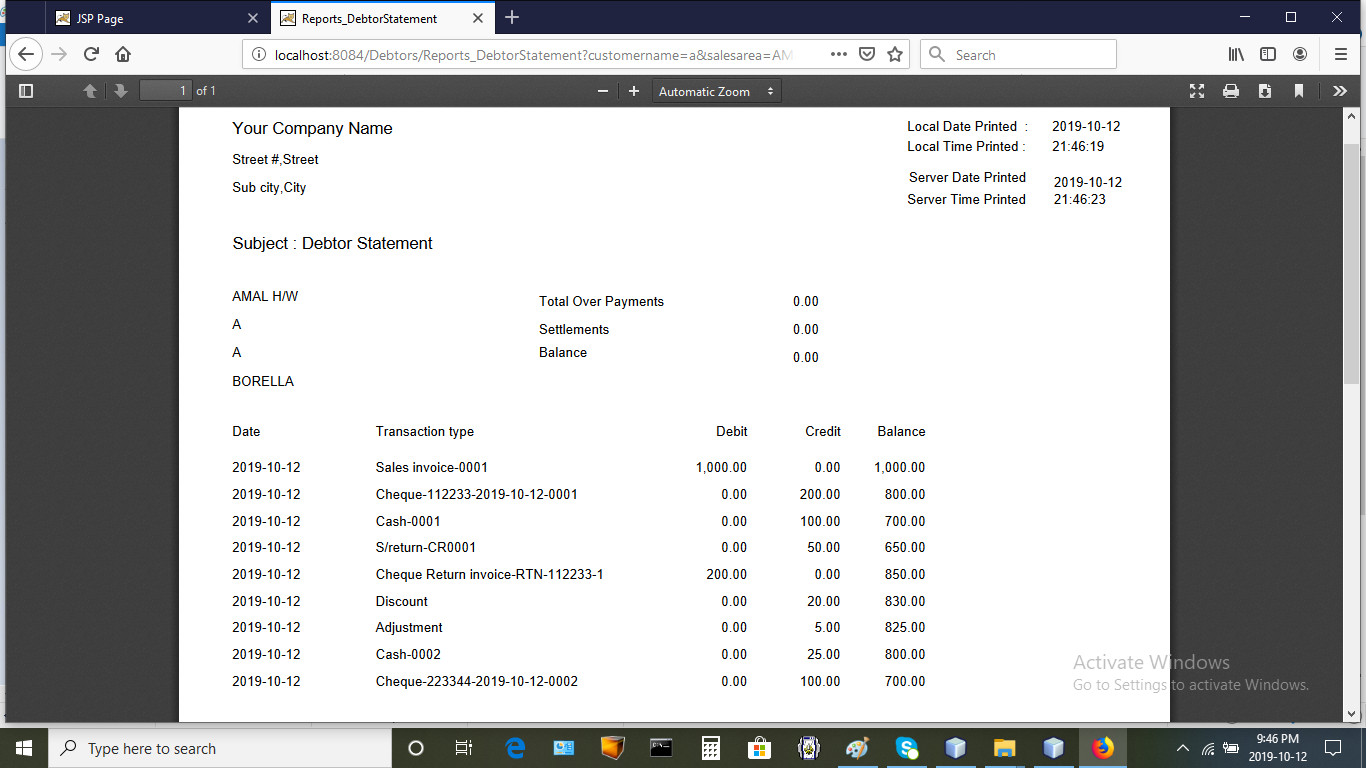The image size is (1366, 768).
Task: Open Calculator from the Windows taskbar
Action: pos(711,748)
